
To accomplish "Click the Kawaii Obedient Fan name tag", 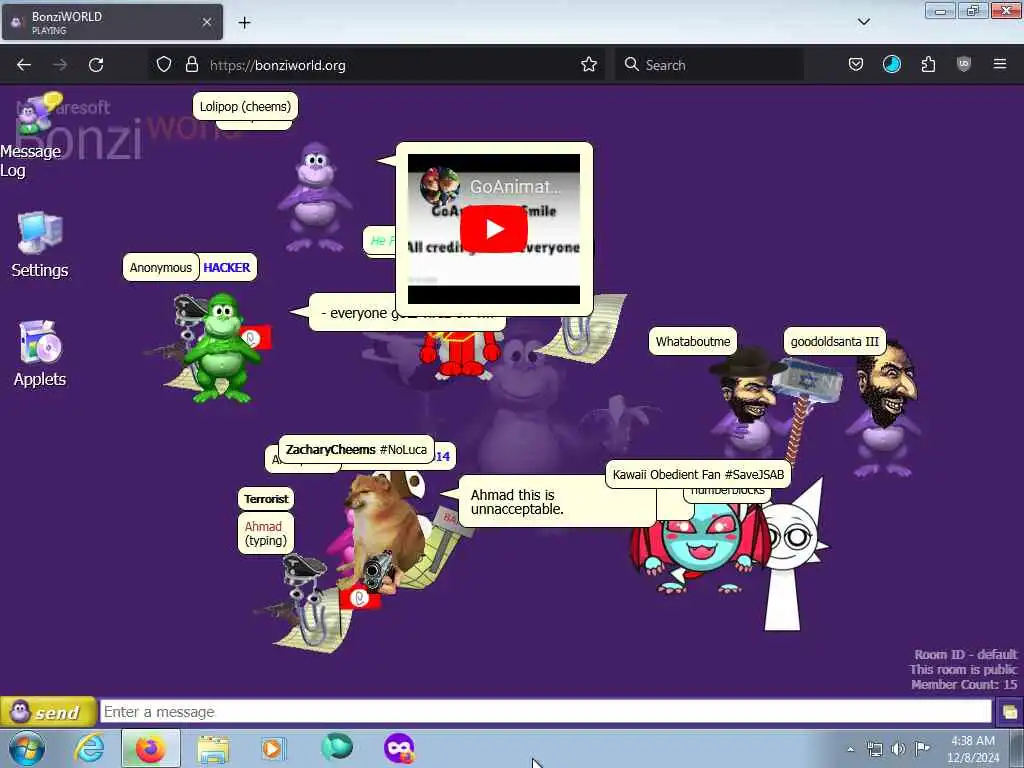I will click(698, 475).
